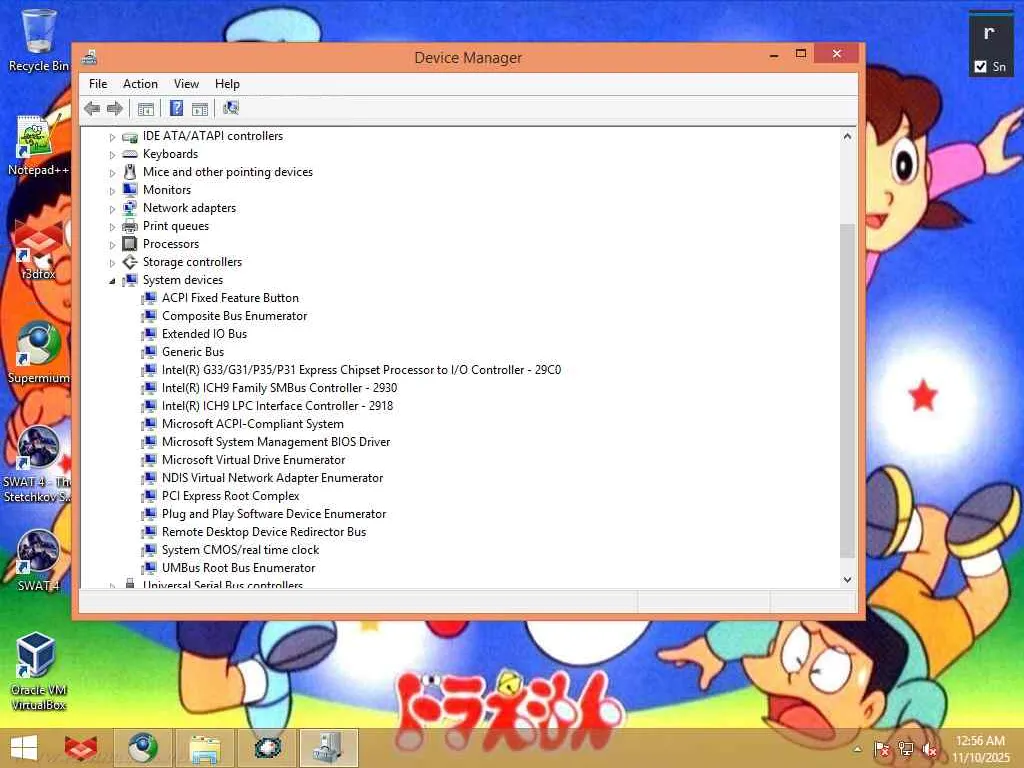Open the Action menu
Image resolution: width=1024 pixels, height=768 pixels.
tap(140, 84)
